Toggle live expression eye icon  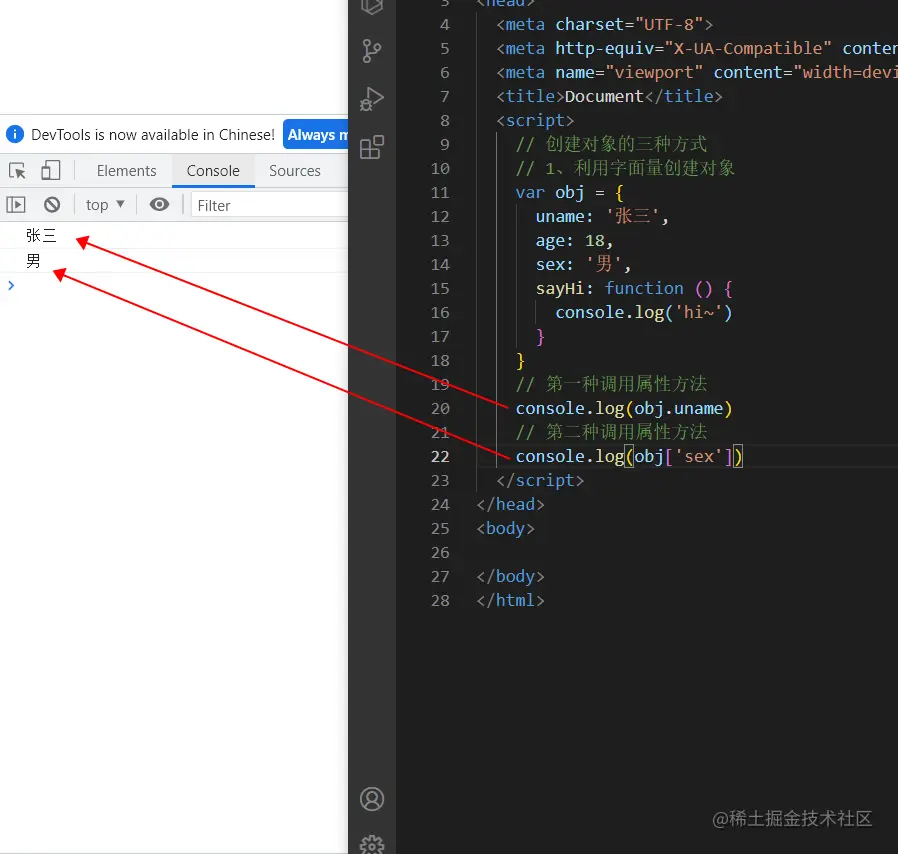159,204
